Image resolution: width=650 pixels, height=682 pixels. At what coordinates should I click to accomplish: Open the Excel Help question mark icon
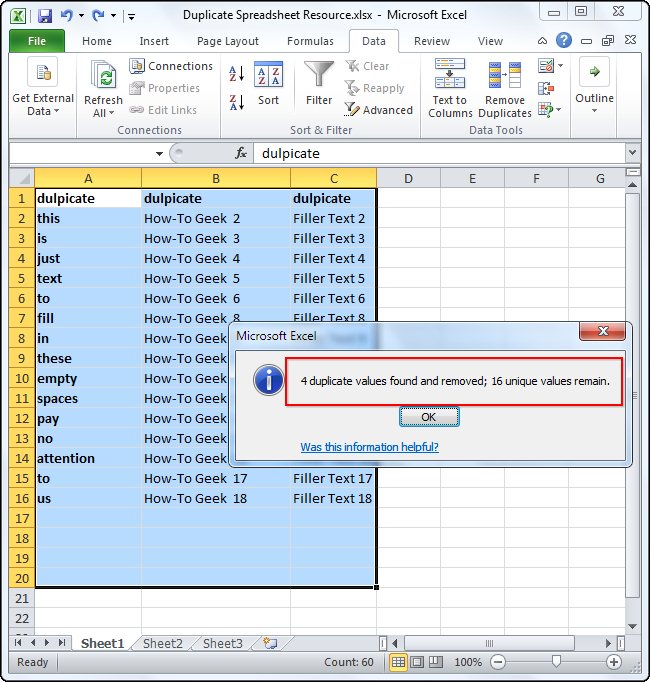[563, 40]
